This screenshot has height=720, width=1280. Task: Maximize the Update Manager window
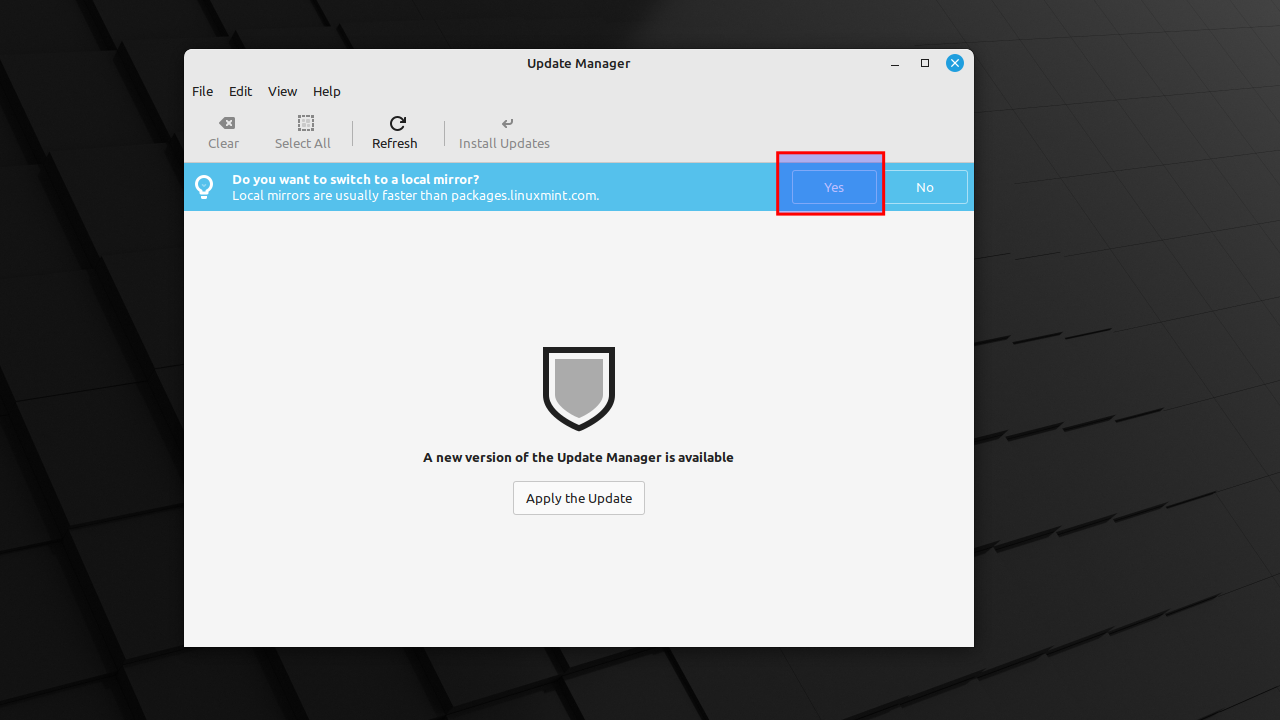coord(925,63)
